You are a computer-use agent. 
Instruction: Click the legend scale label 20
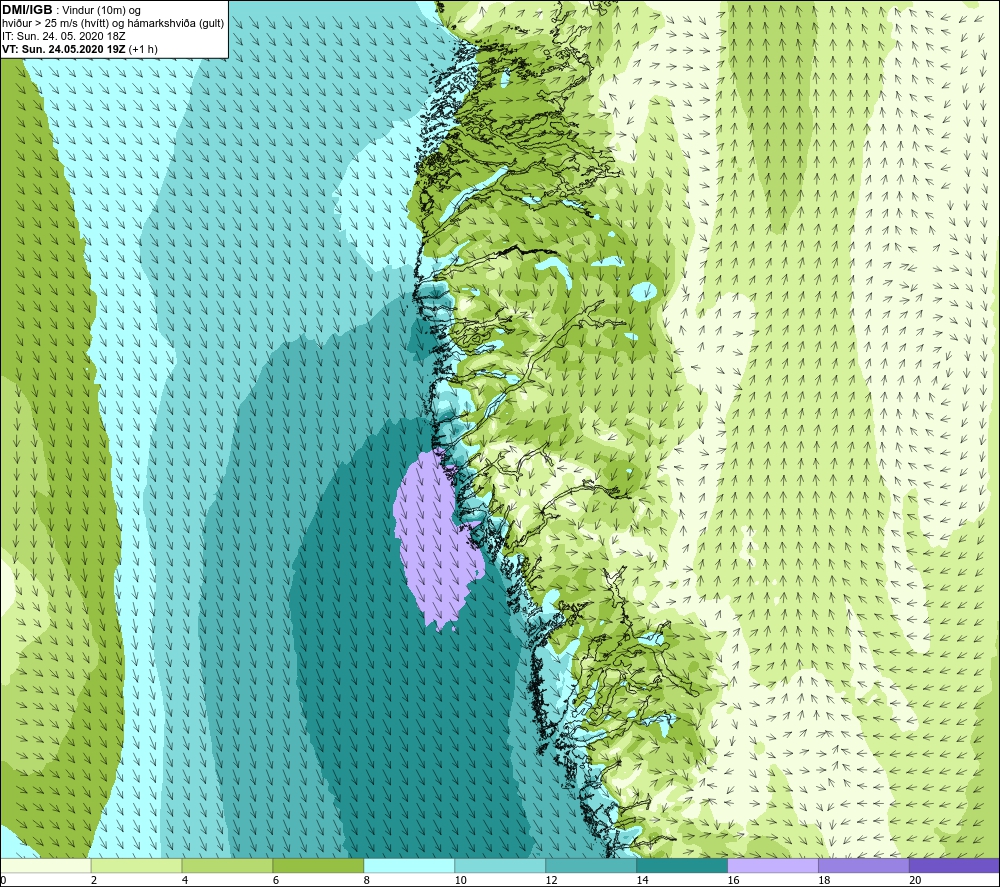[915, 880]
